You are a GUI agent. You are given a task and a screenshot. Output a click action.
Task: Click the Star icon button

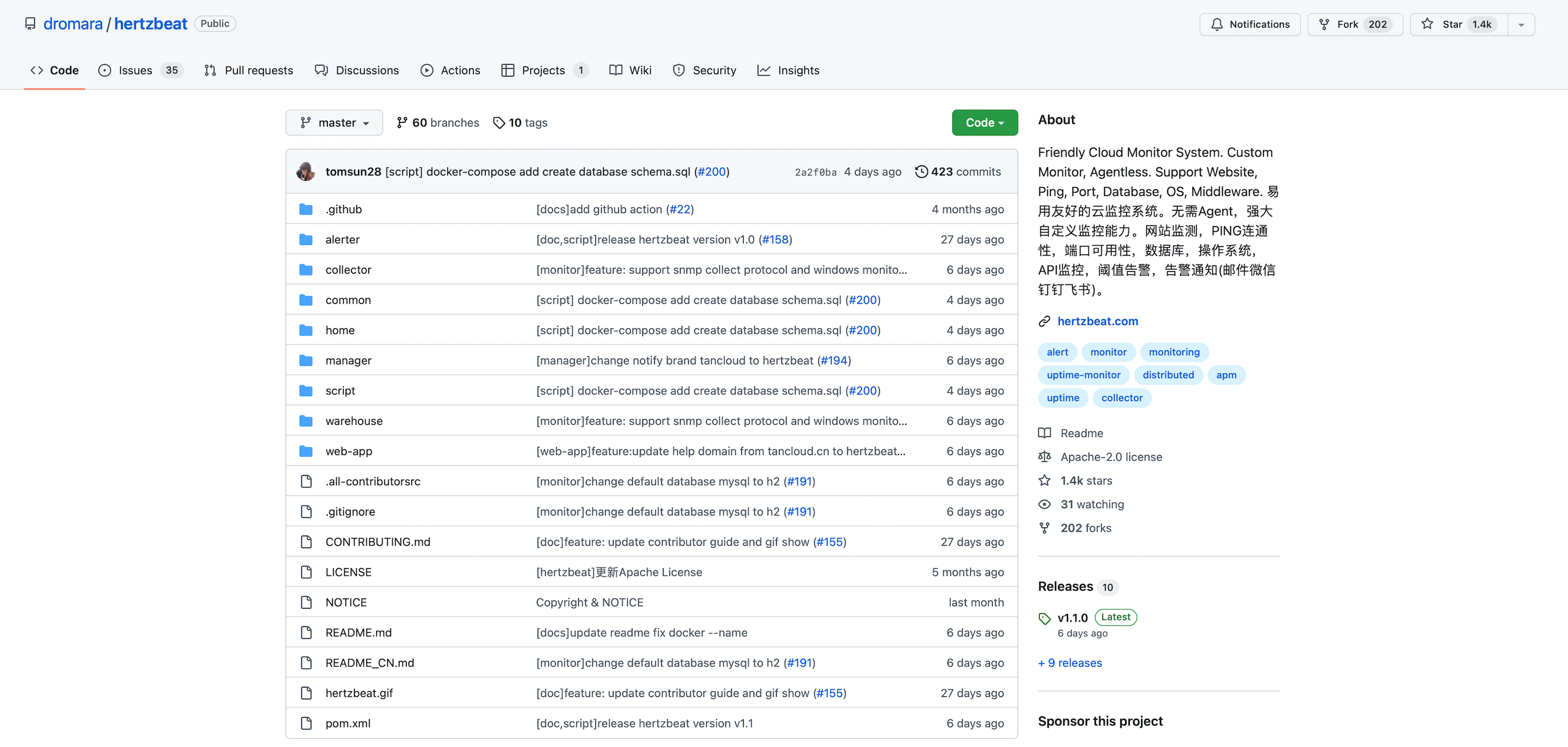[x=1427, y=24]
